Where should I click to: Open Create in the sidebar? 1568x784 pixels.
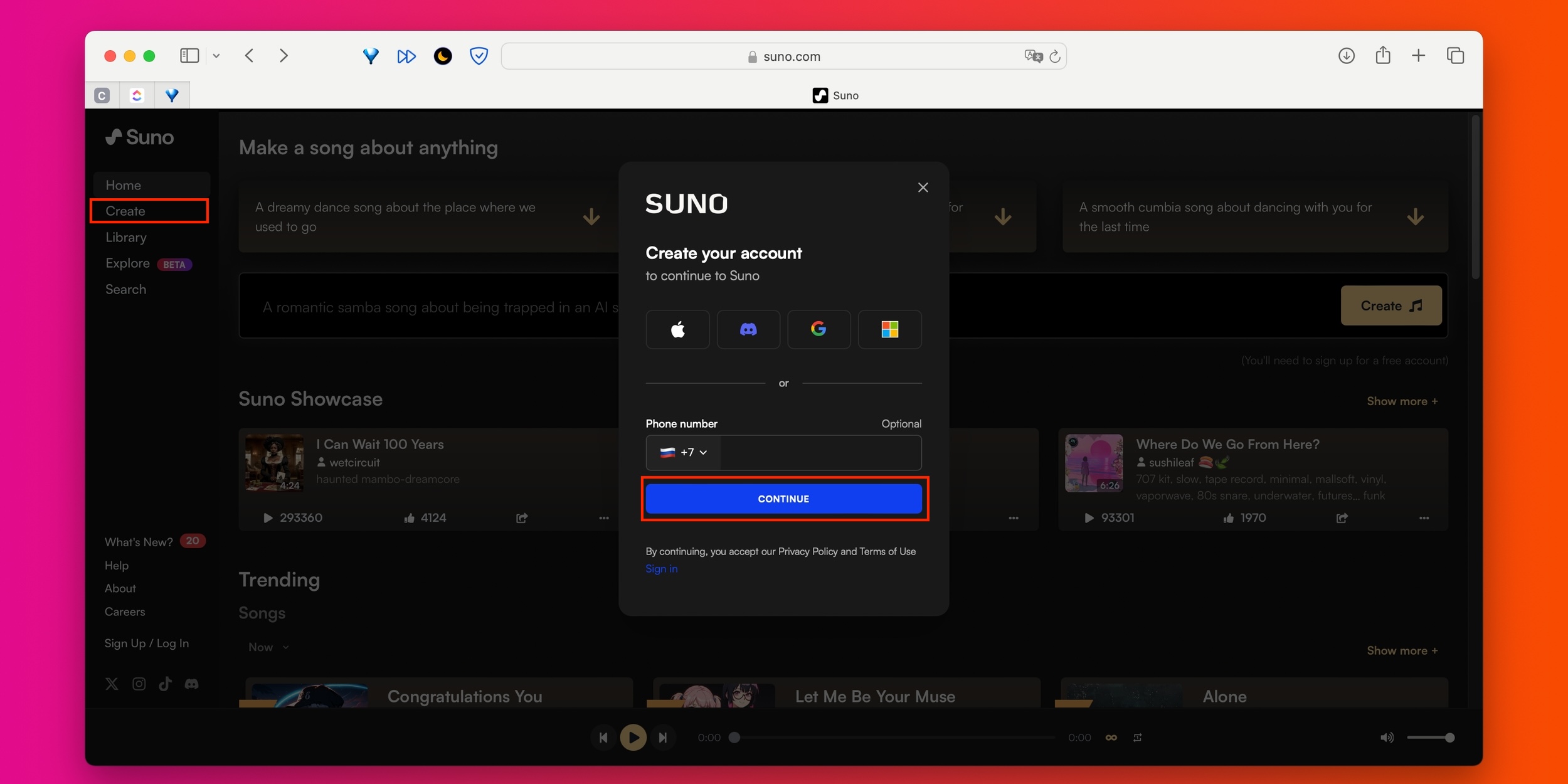[151, 211]
